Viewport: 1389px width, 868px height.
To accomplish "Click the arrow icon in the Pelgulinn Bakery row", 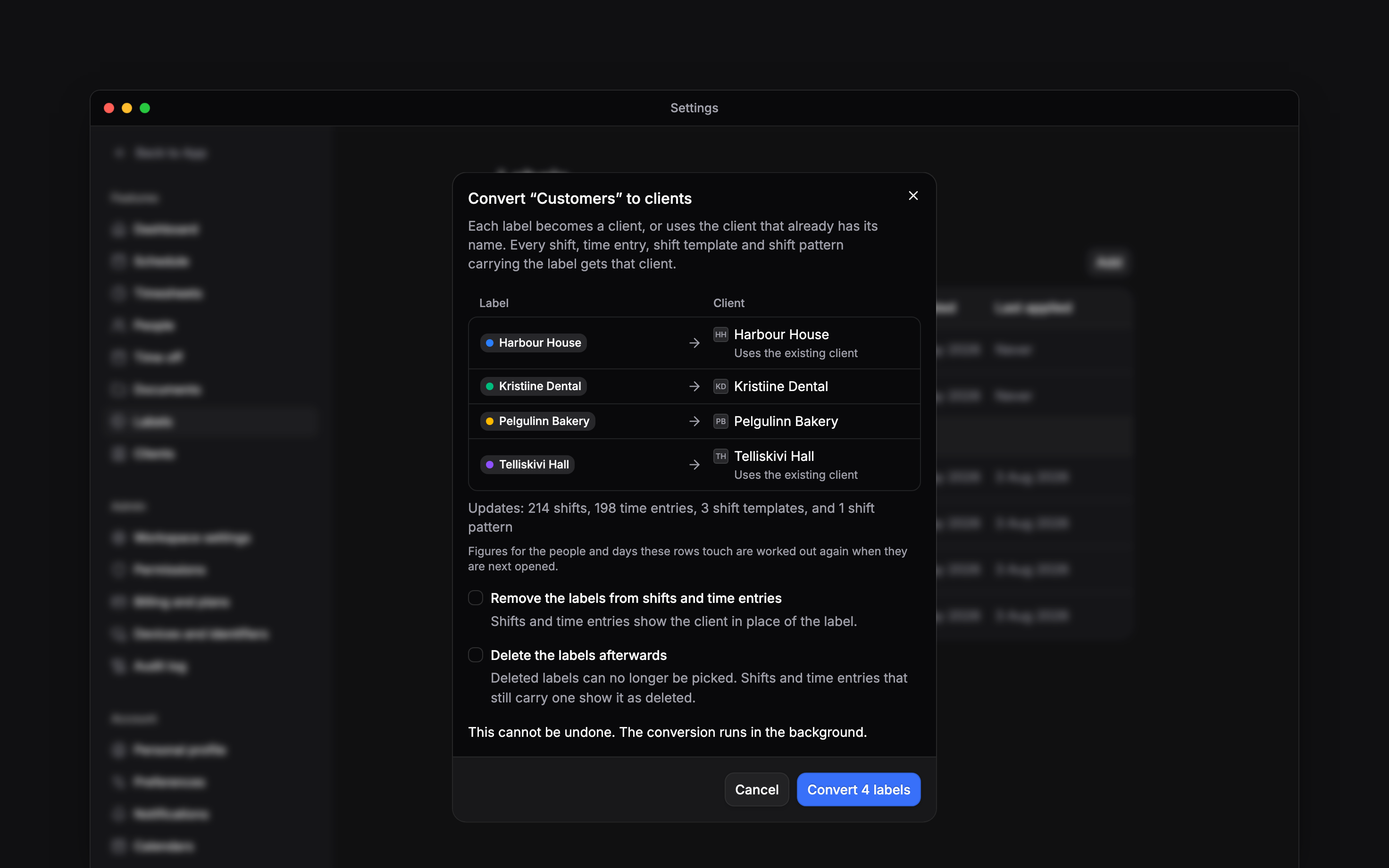I will [x=694, y=421].
